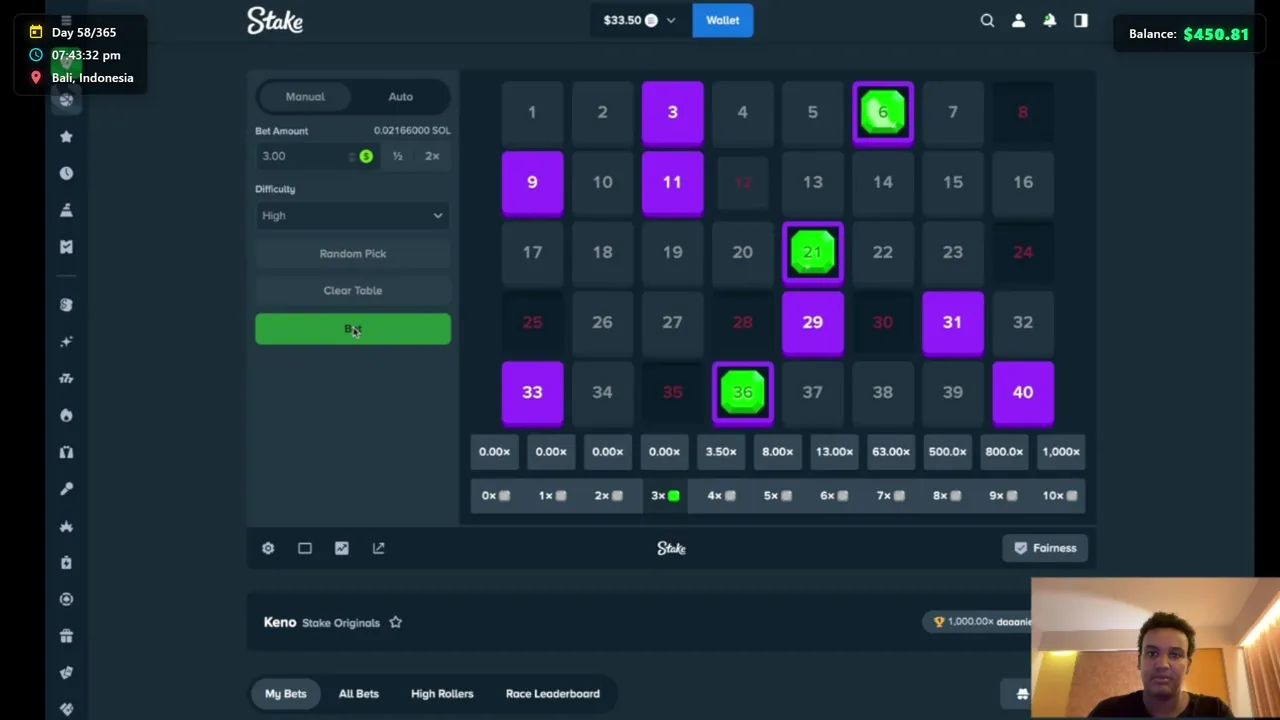1280x720 pixels.
Task: Open the High Rollers tab
Action: click(x=442, y=693)
